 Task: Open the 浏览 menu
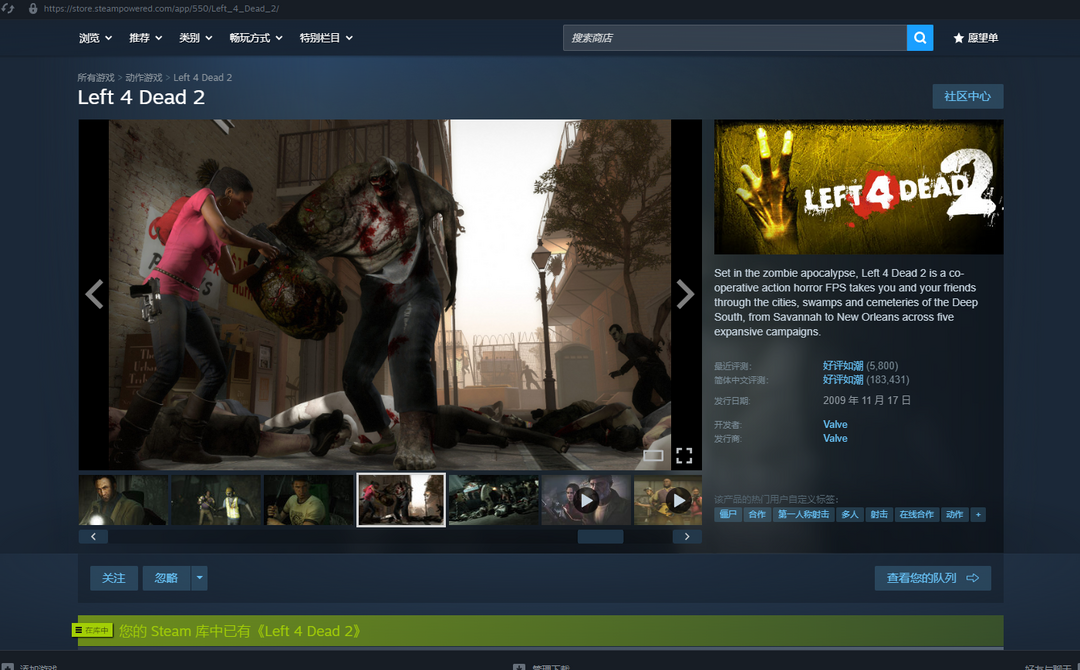click(x=95, y=38)
